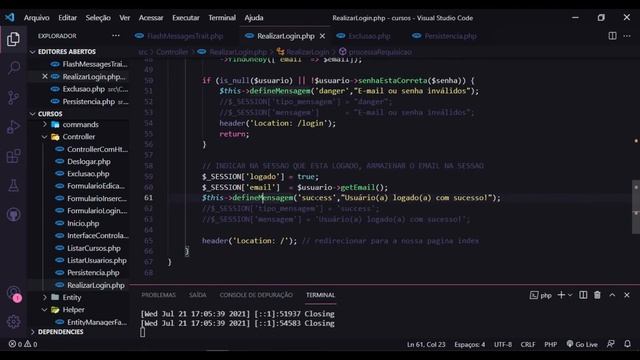Click the php terminal shell icon

click(x=534, y=295)
